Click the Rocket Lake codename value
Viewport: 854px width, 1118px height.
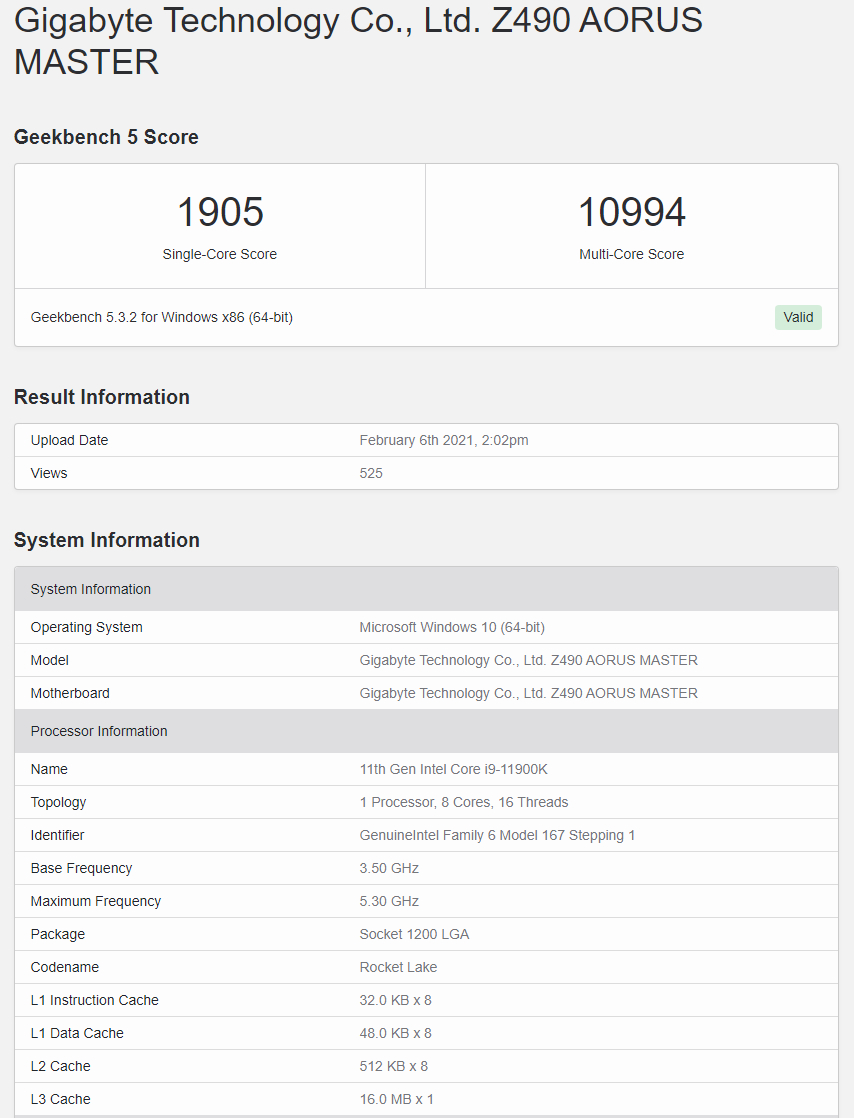(398, 967)
